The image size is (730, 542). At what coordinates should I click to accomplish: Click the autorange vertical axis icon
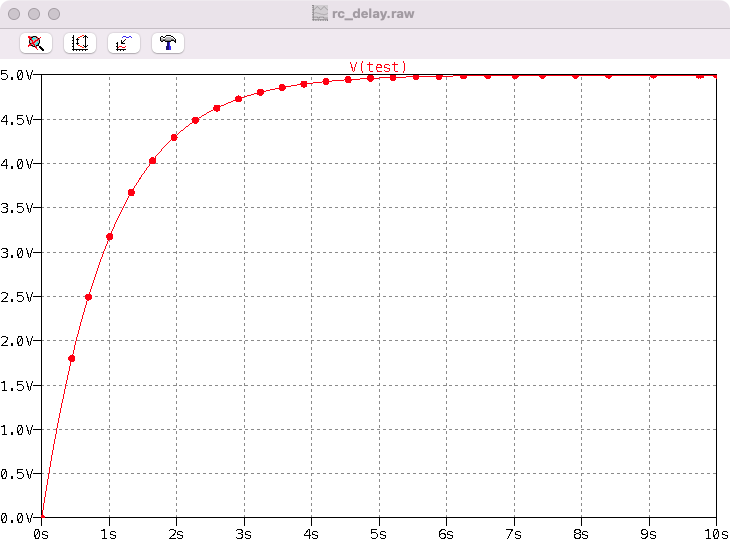click(x=80, y=43)
